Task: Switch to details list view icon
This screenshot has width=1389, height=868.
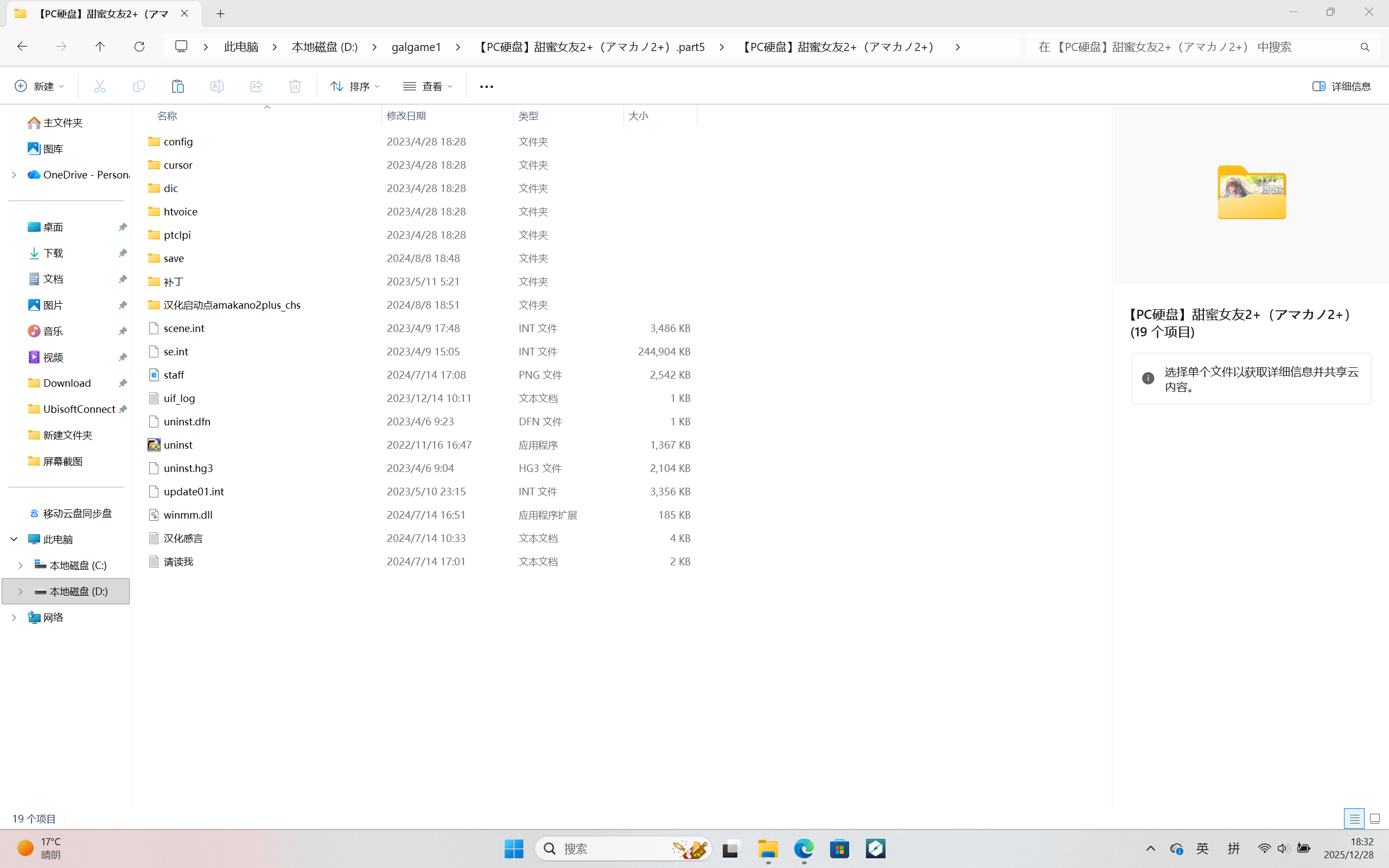Action: [x=1353, y=819]
